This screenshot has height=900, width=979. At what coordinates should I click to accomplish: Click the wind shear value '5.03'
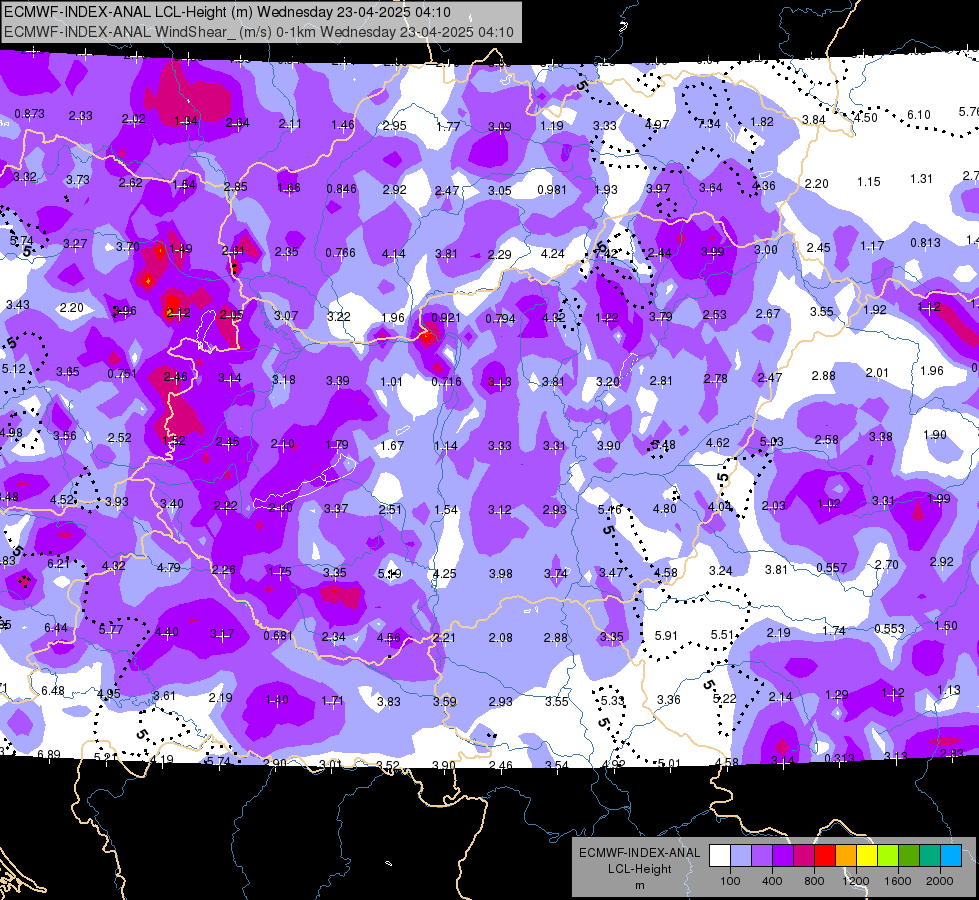[x=771, y=442]
